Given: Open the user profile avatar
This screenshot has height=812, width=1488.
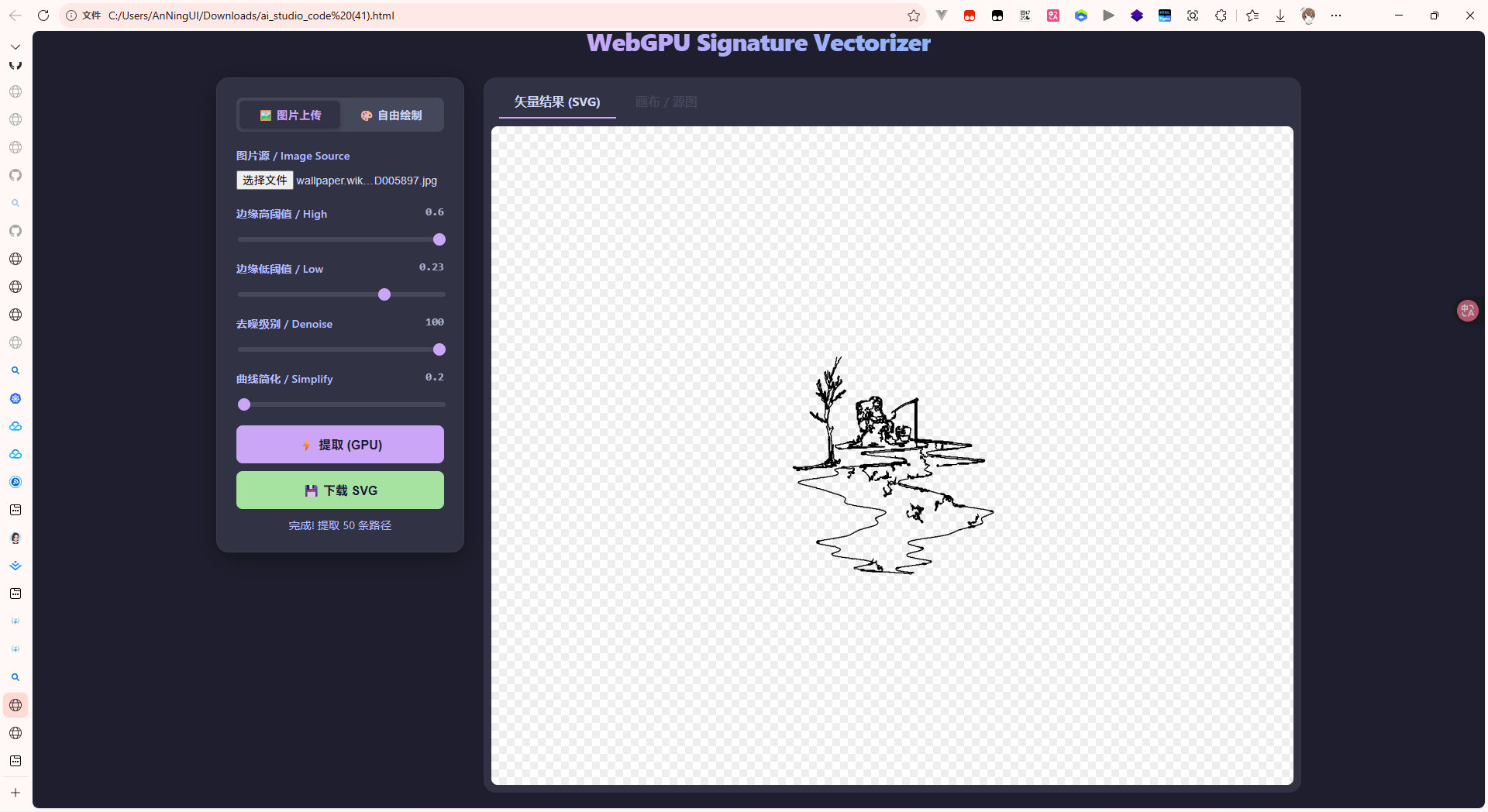Looking at the screenshot, I should coord(1308,15).
